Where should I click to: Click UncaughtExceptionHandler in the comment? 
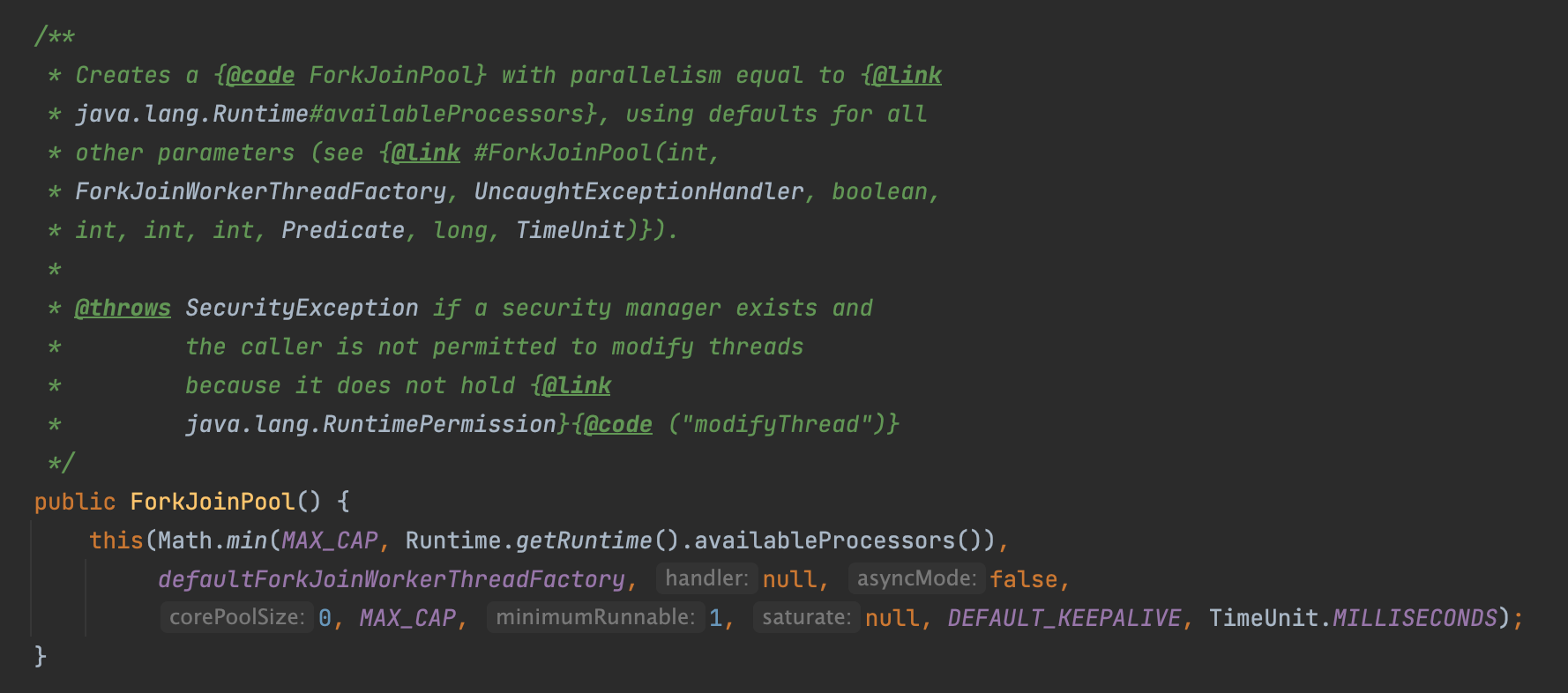[x=639, y=191]
